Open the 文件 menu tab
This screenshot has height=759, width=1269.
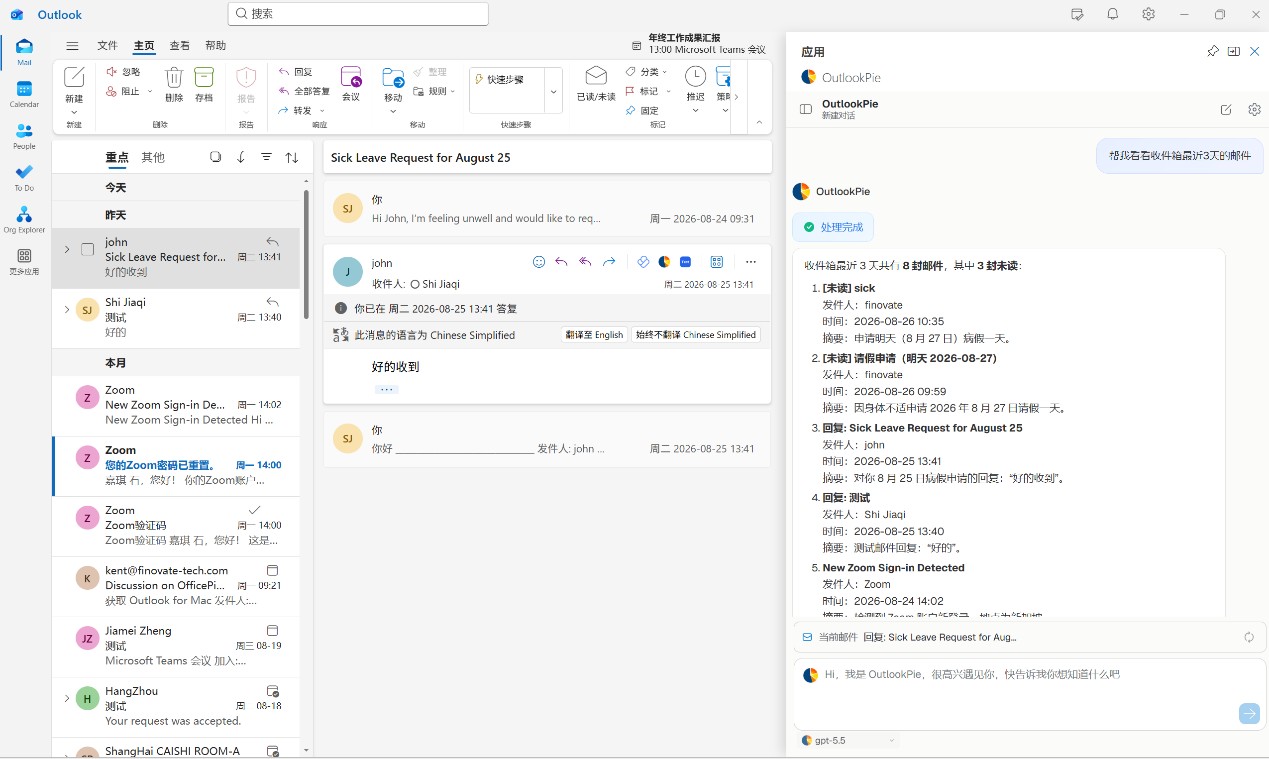pyautogui.click(x=107, y=46)
